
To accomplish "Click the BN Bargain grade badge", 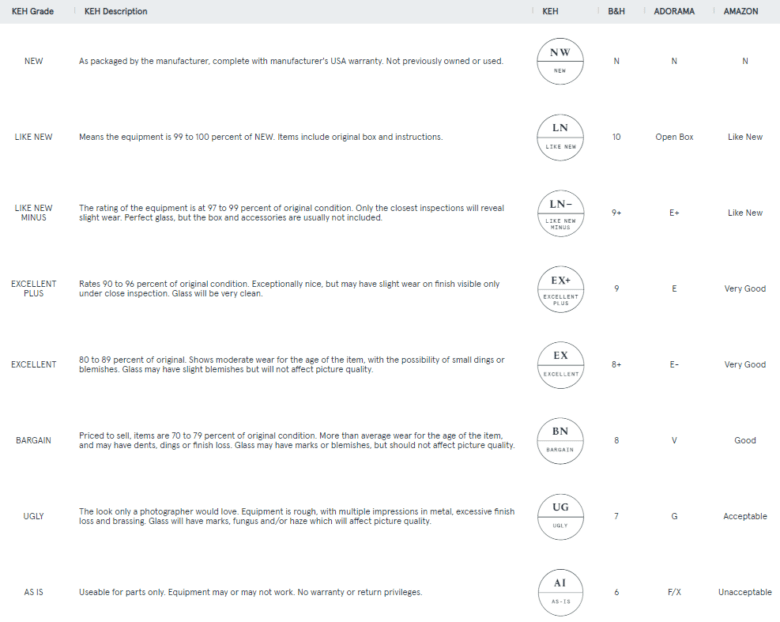I will click(560, 440).
